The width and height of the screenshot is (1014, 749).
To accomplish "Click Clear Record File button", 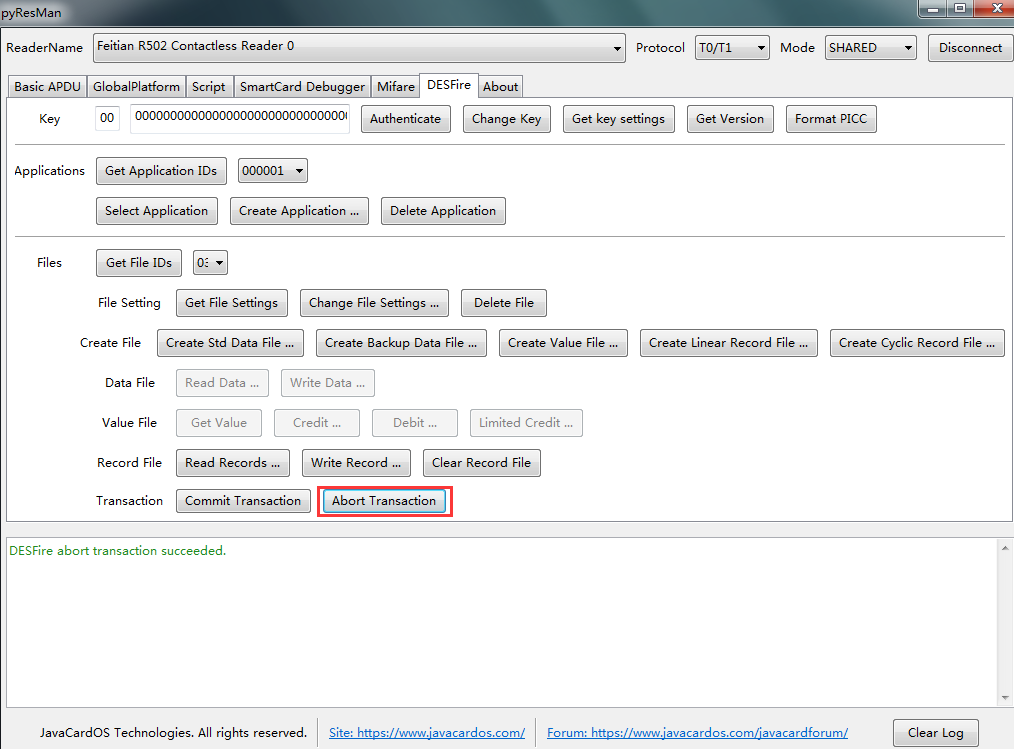I will (x=481, y=463).
